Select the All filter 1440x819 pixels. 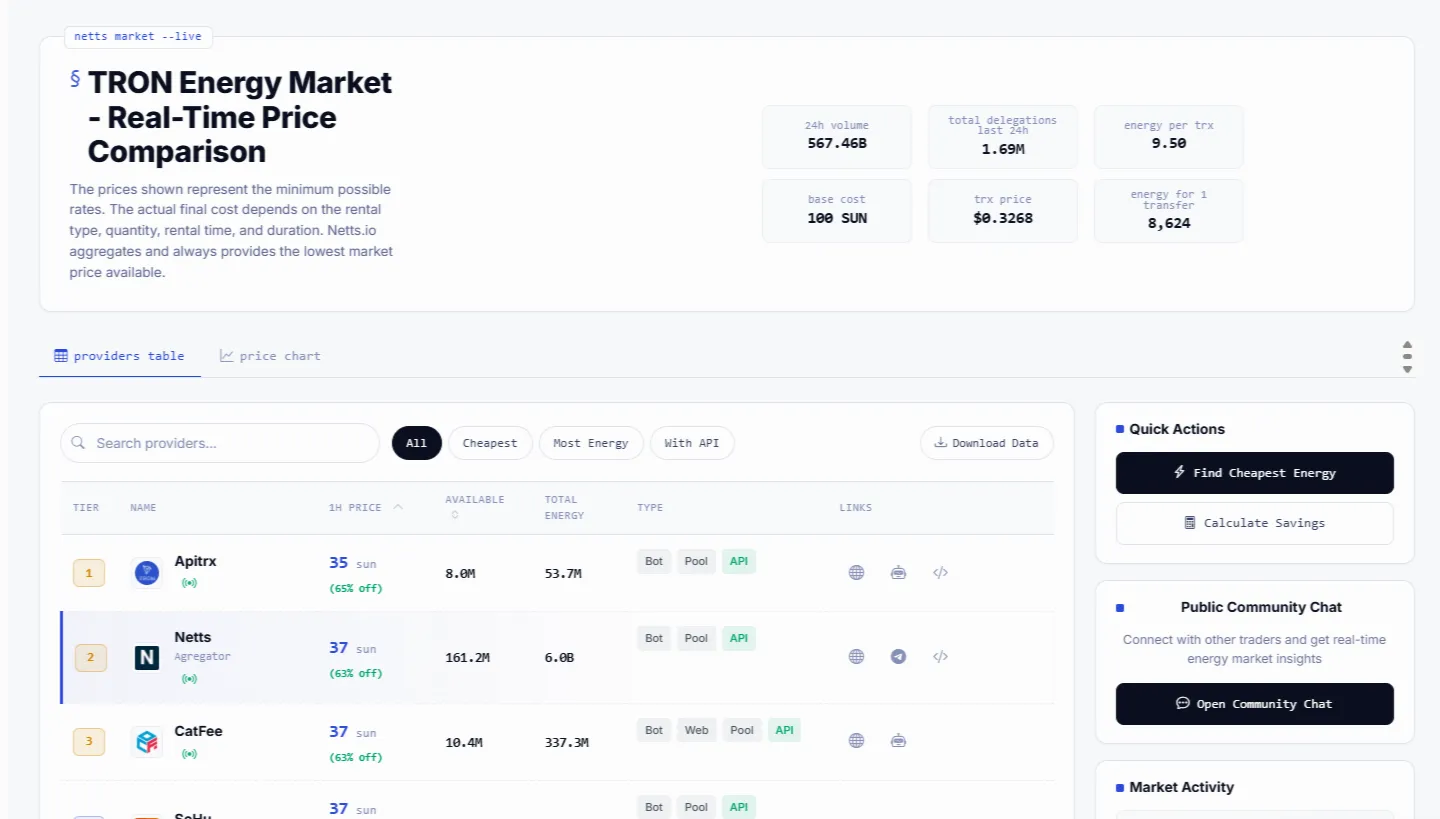pos(417,443)
